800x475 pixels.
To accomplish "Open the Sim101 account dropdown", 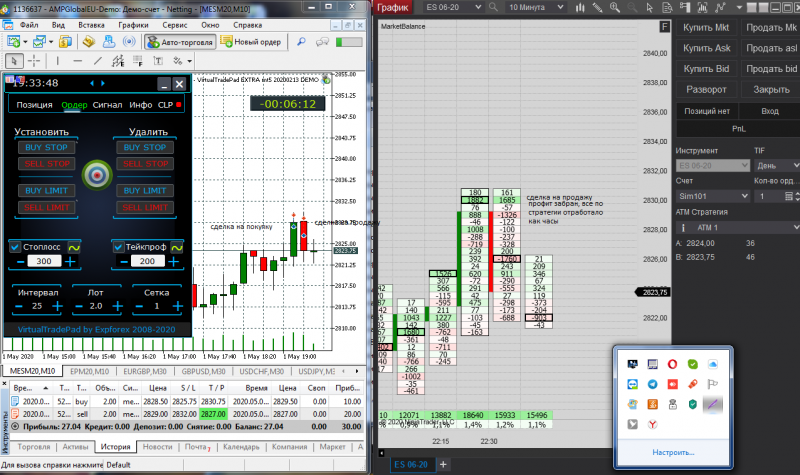I will 713,196.
